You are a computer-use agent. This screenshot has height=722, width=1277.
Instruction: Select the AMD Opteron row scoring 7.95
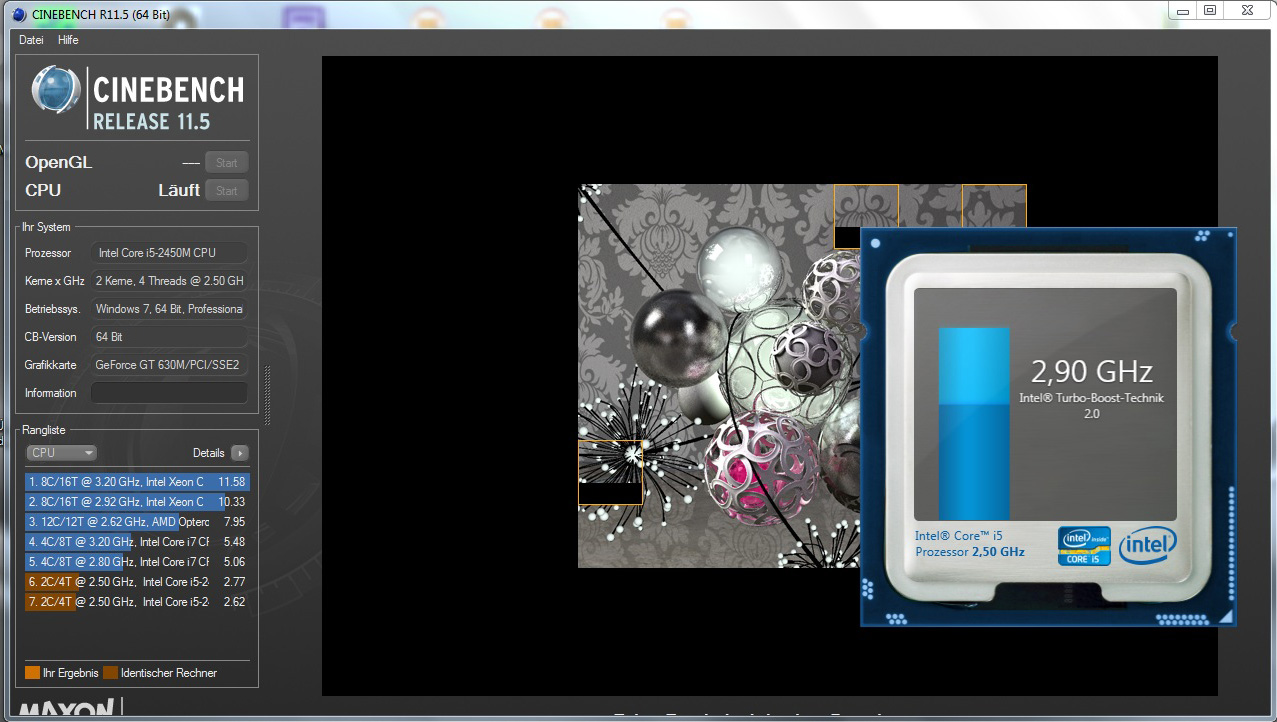coord(137,522)
